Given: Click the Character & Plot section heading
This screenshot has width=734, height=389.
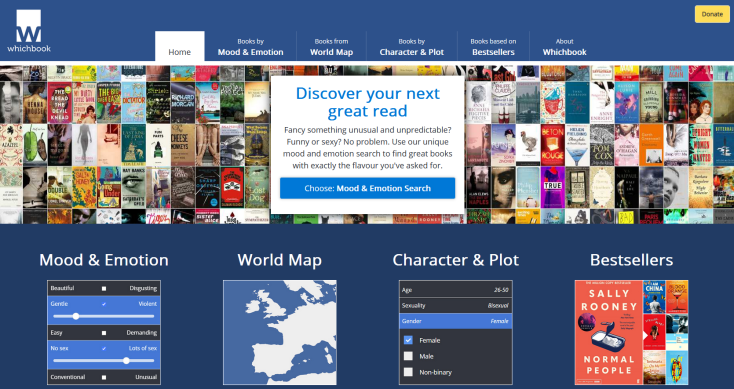Looking at the screenshot, I should pos(455,260).
